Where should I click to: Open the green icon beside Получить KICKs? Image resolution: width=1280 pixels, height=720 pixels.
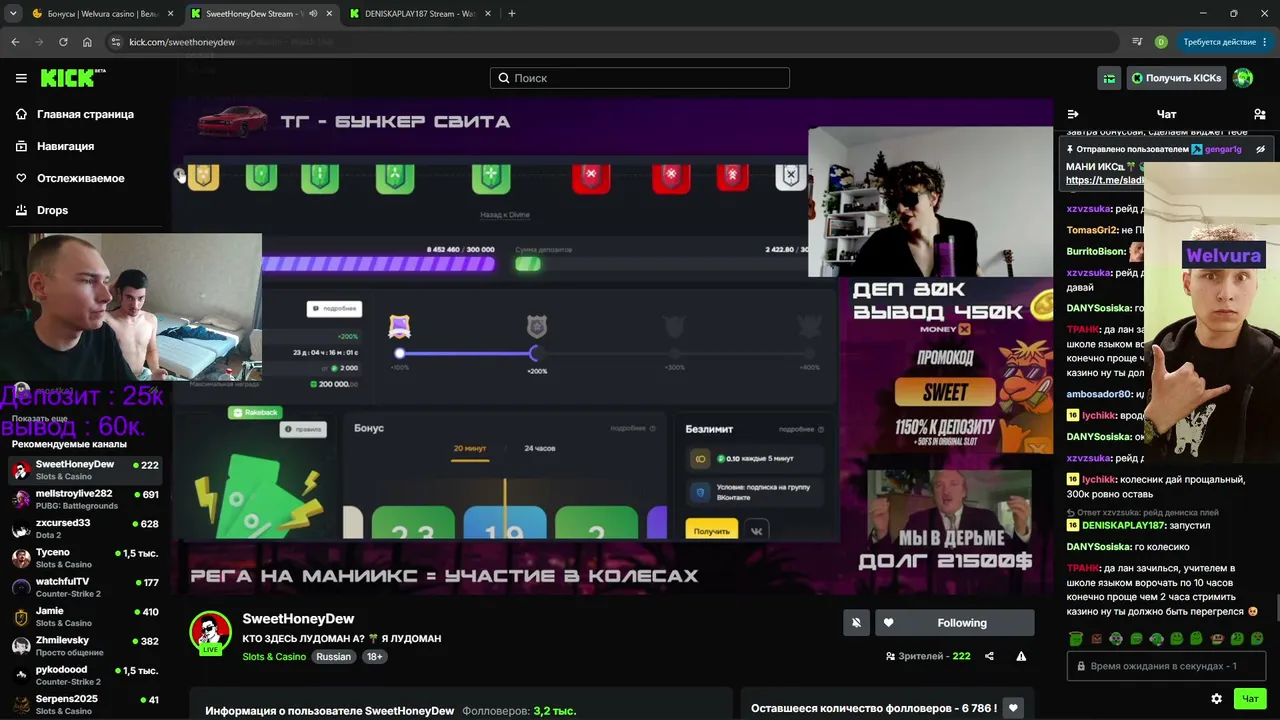[1109, 78]
